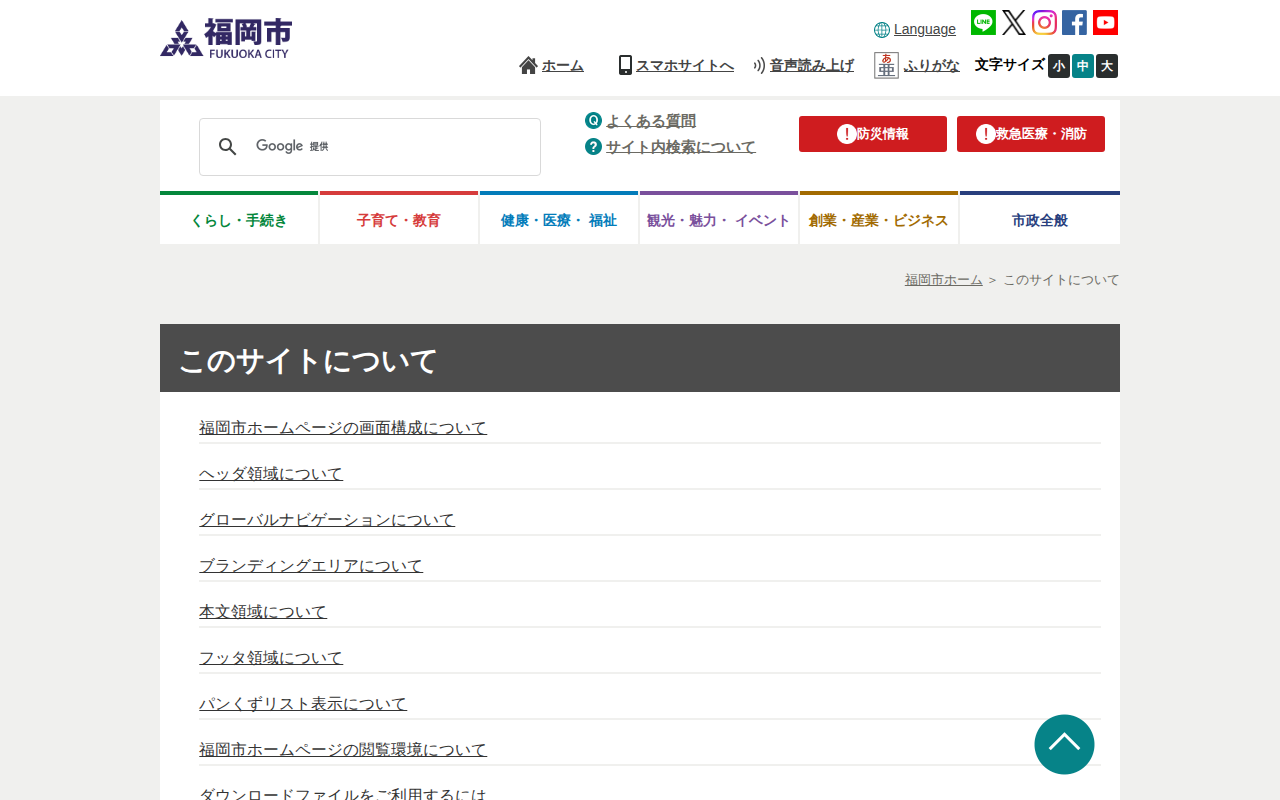Set text size to large (大)
Image resolution: width=1280 pixels, height=800 pixels.
(1107, 66)
